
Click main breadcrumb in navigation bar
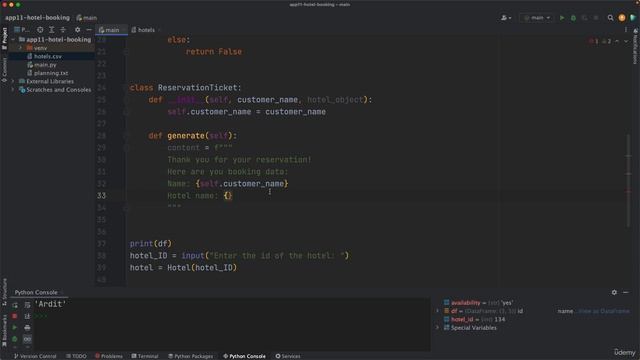(87, 18)
